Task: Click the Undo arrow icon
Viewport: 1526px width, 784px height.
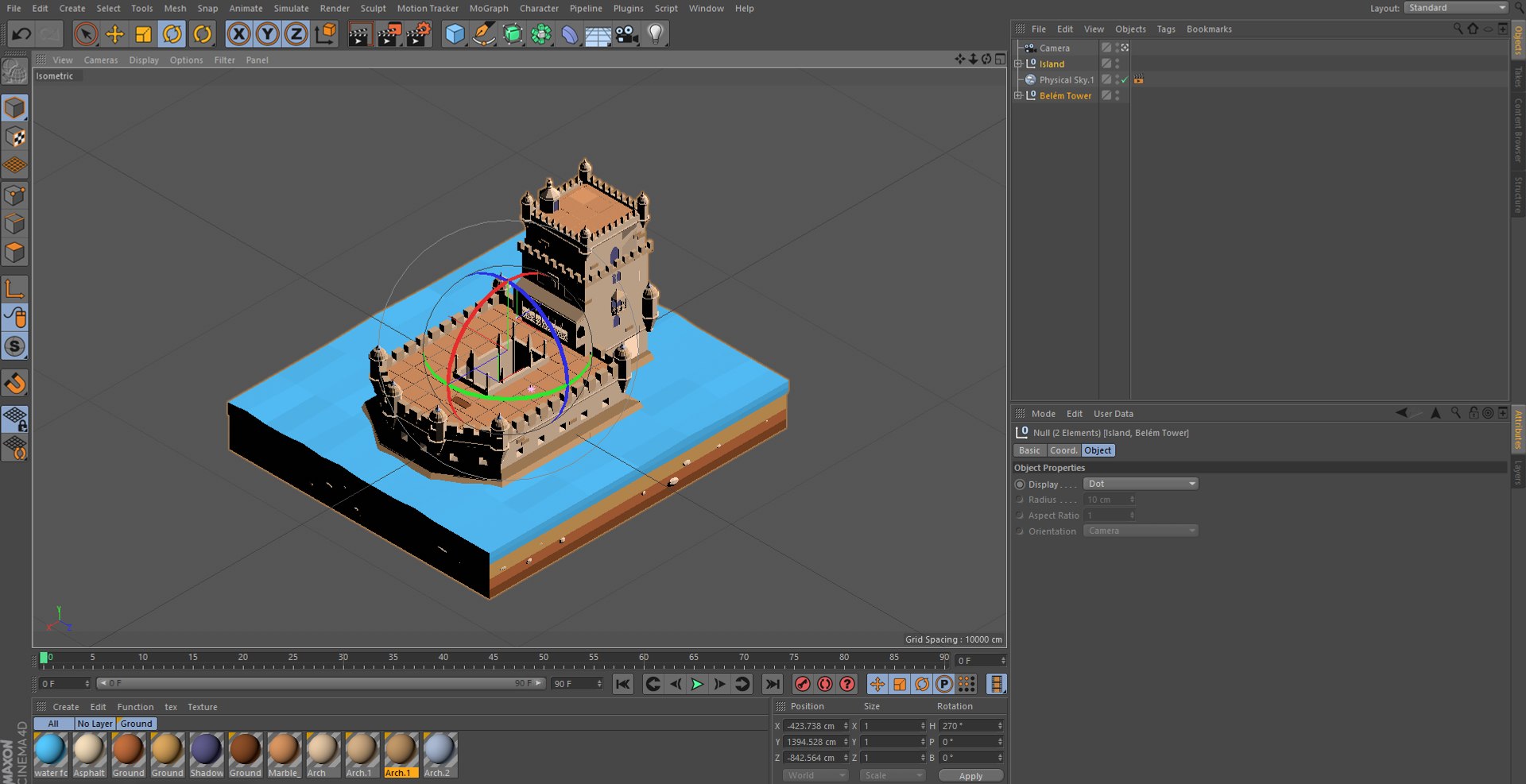Action: [x=21, y=34]
